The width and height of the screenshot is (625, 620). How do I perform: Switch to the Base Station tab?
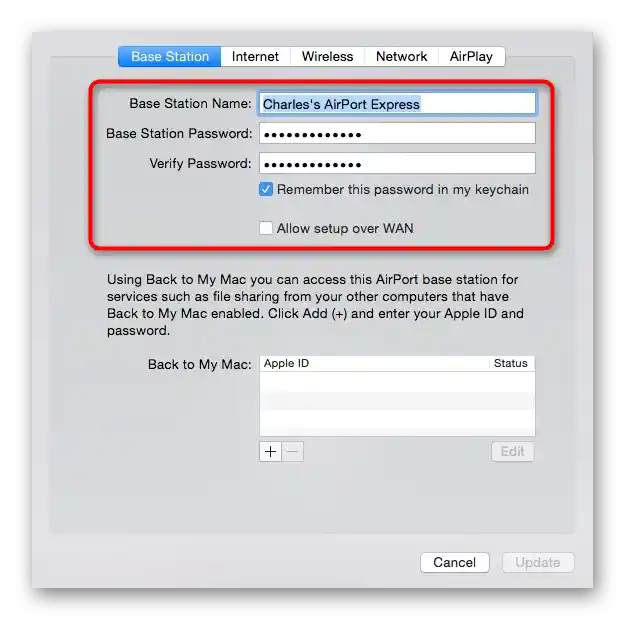pyautogui.click(x=169, y=56)
